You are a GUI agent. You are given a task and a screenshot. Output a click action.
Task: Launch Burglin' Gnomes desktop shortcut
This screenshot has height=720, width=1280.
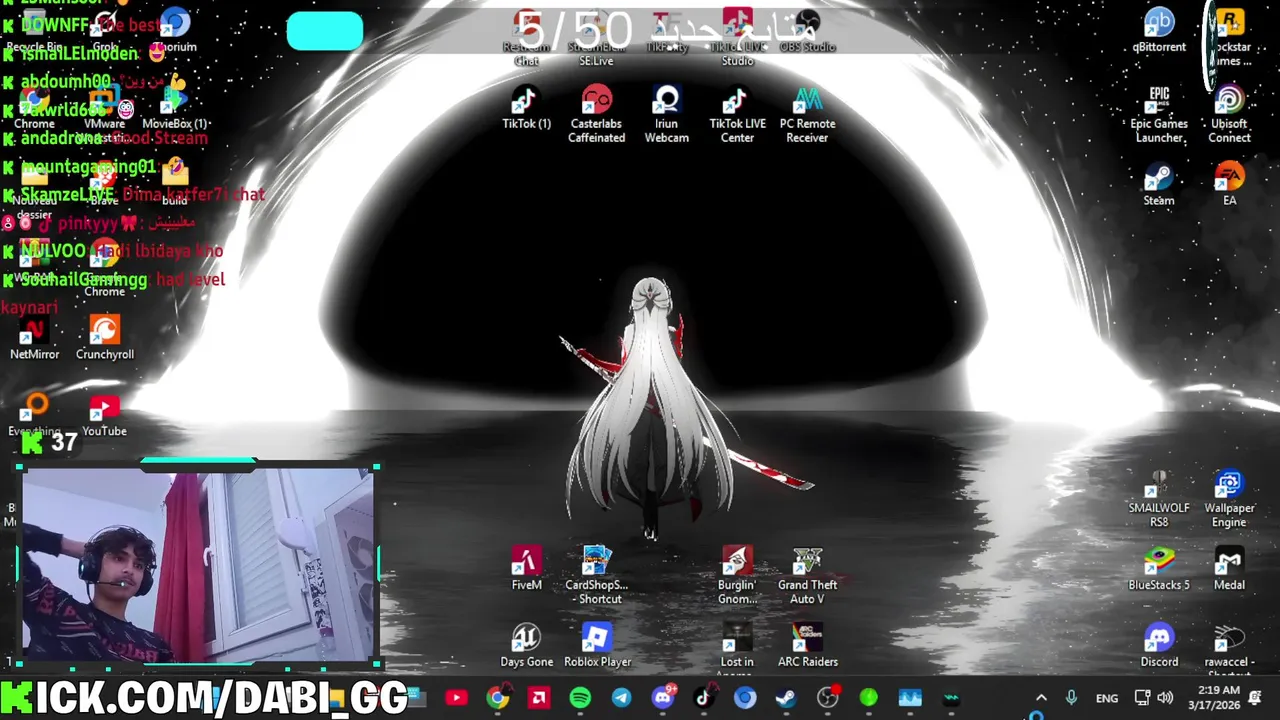tap(738, 575)
